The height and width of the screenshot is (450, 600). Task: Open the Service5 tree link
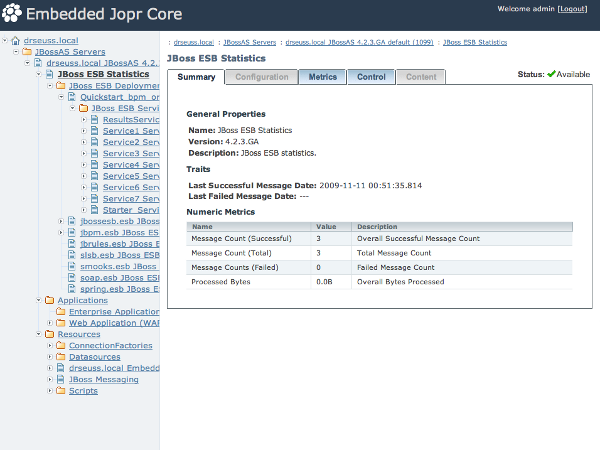[x=131, y=176]
